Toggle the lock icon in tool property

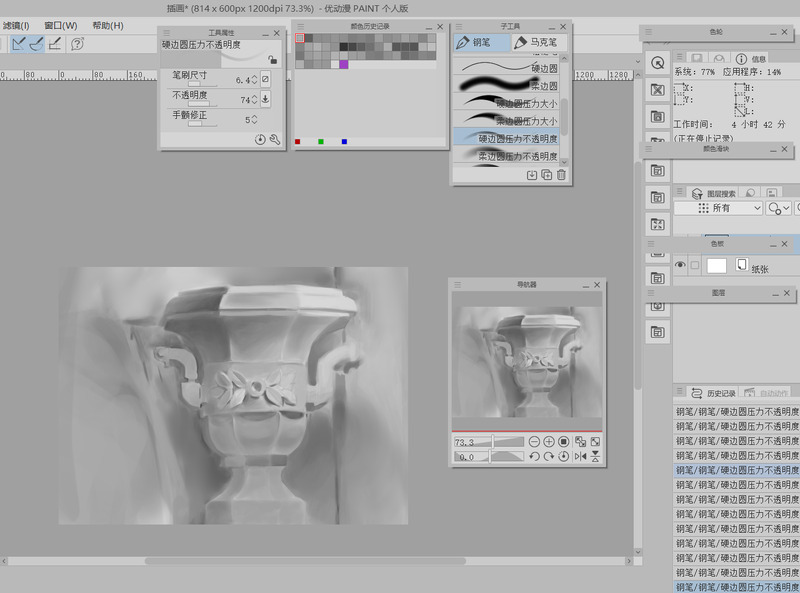272,60
